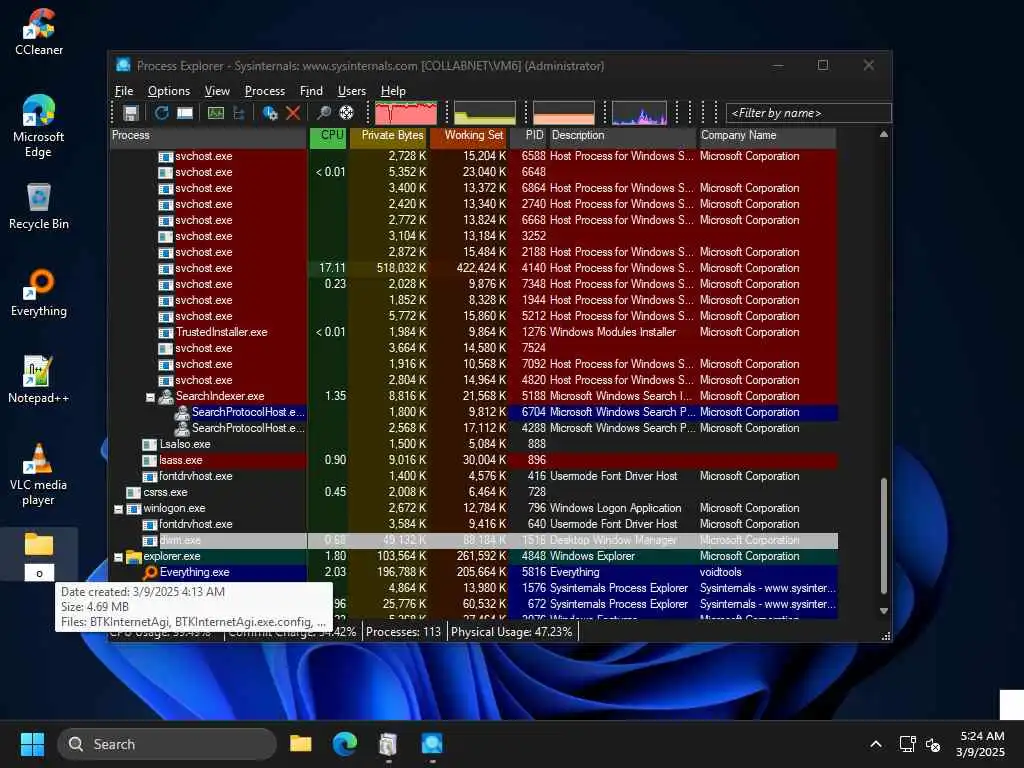Select SearchProtocolHost with PID 4288
Viewport: 1024px width, 768px height.
tap(473, 428)
